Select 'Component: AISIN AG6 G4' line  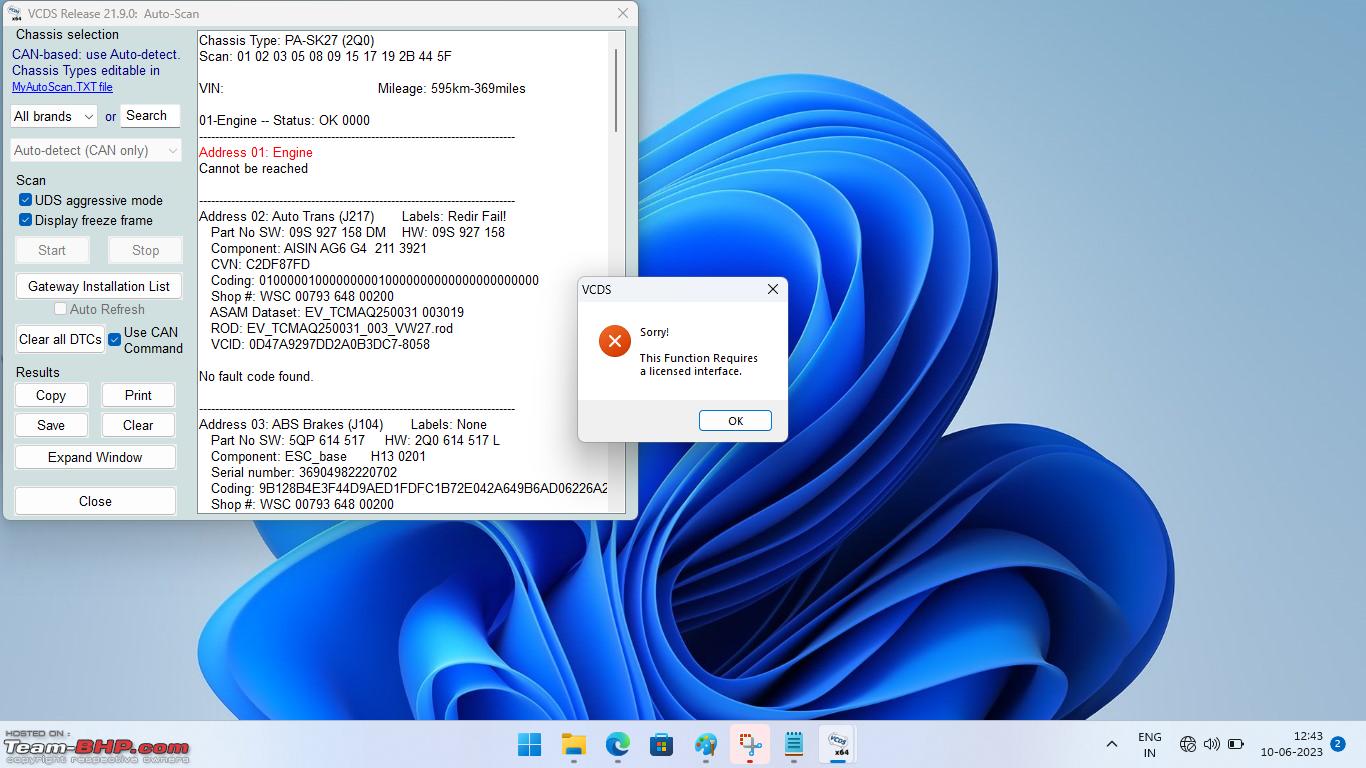pyautogui.click(x=319, y=248)
